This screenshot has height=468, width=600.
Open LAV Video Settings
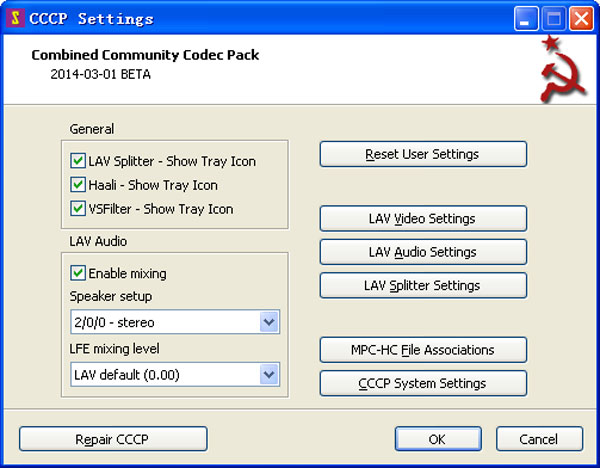click(423, 219)
